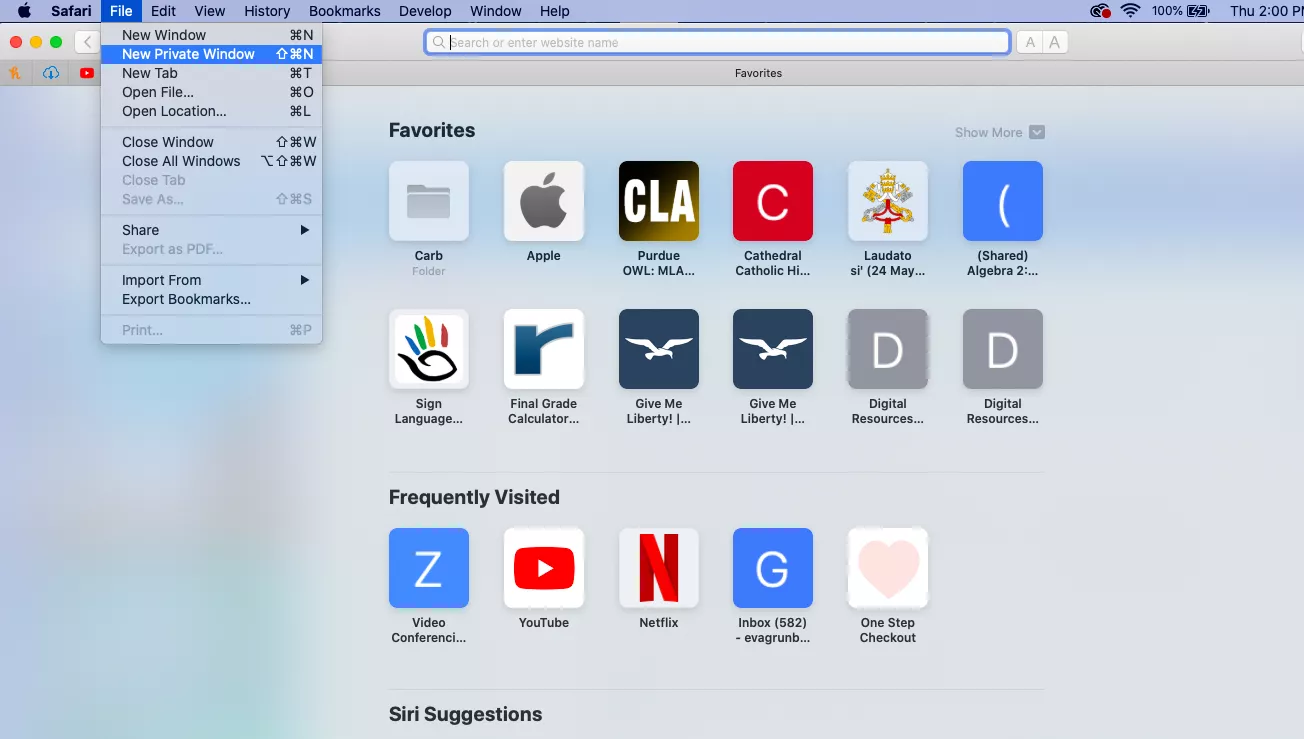Image resolution: width=1304 pixels, height=739 pixels.
Task: Choose New Window from File menu
Action: (x=211, y=35)
